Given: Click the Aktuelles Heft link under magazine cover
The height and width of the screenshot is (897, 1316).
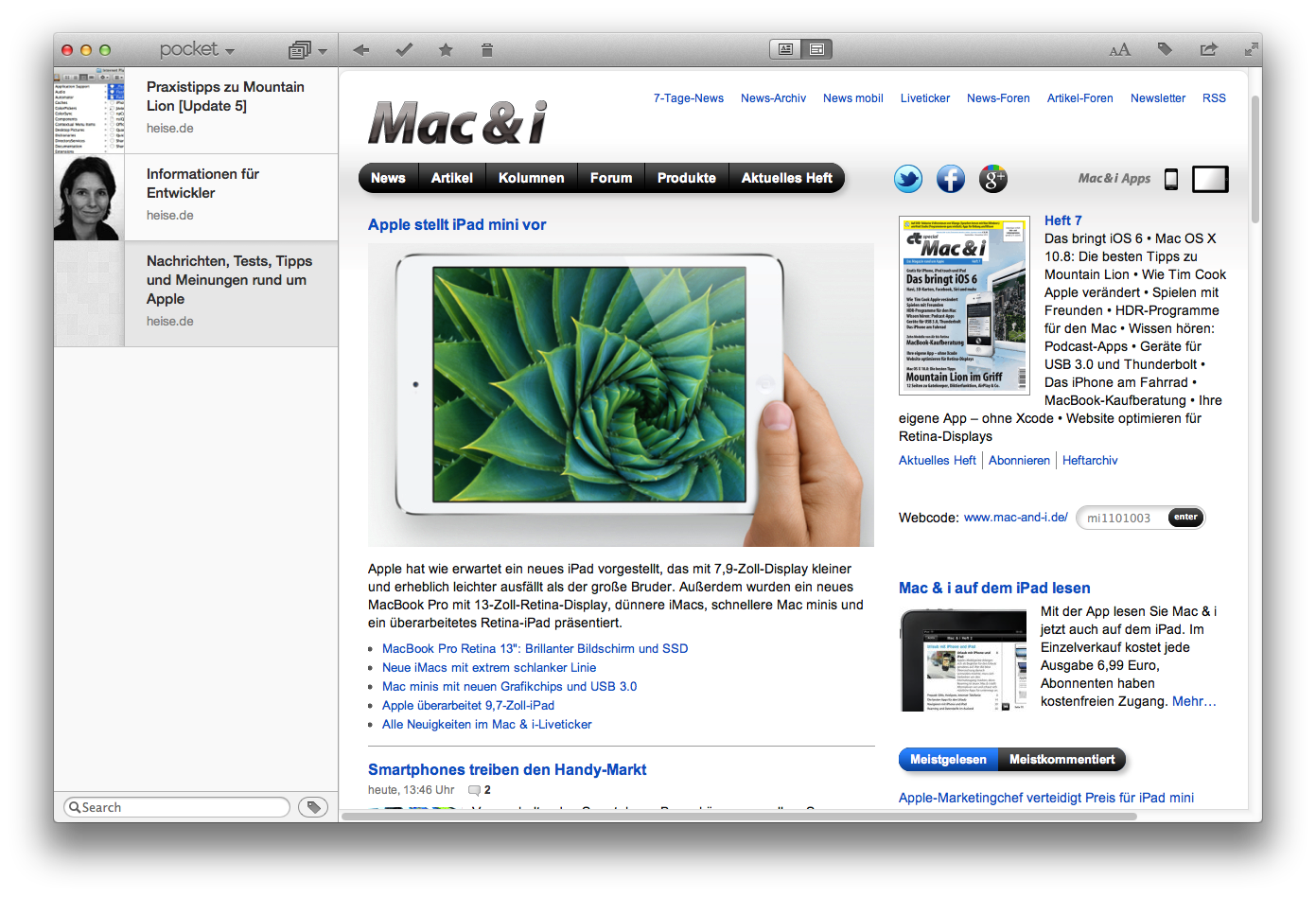Looking at the screenshot, I should click(938, 461).
